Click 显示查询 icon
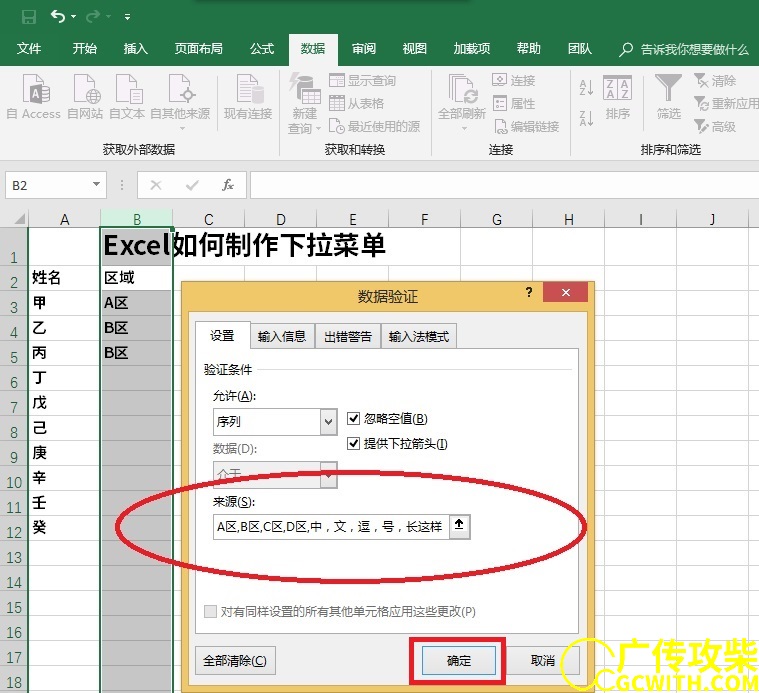The height and width of the screenshot is (693, 759). click(x=362, y=80)
